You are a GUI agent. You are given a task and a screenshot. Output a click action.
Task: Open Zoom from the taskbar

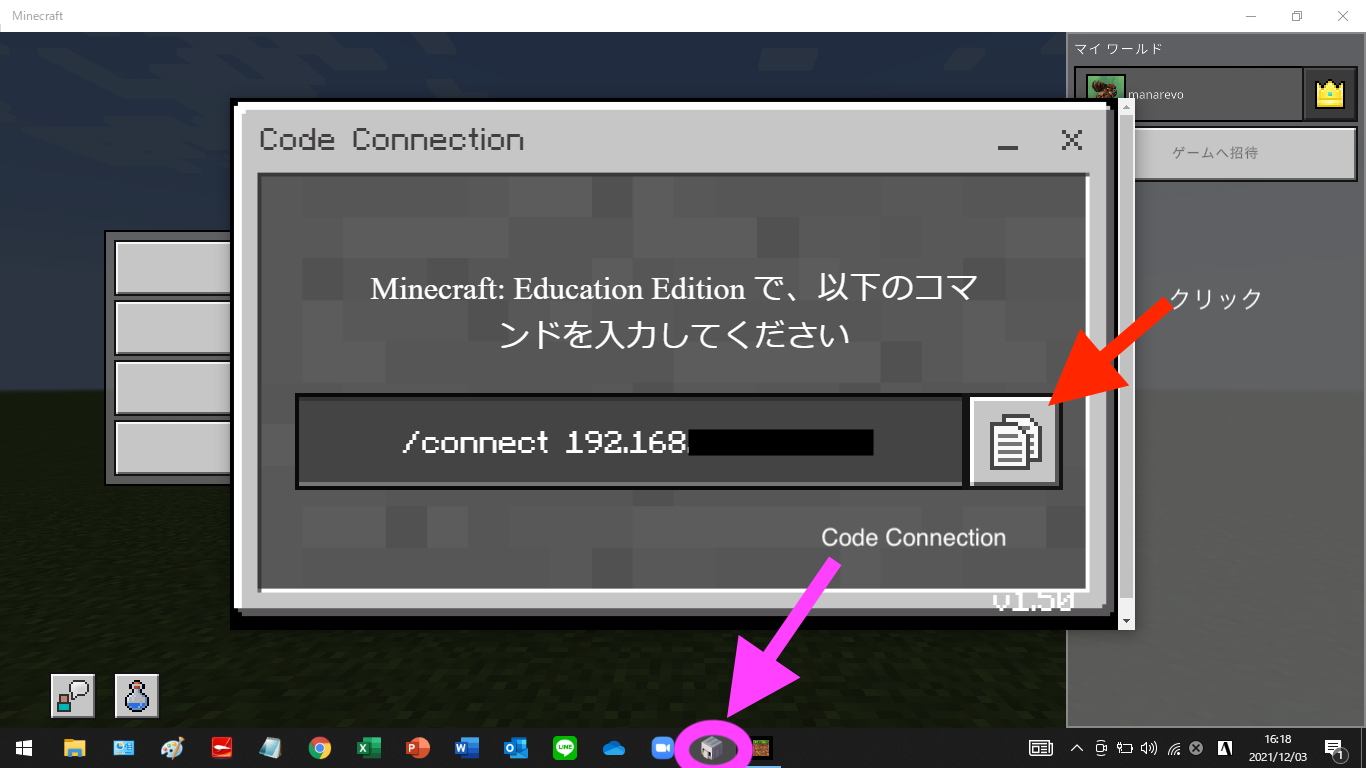663,747
